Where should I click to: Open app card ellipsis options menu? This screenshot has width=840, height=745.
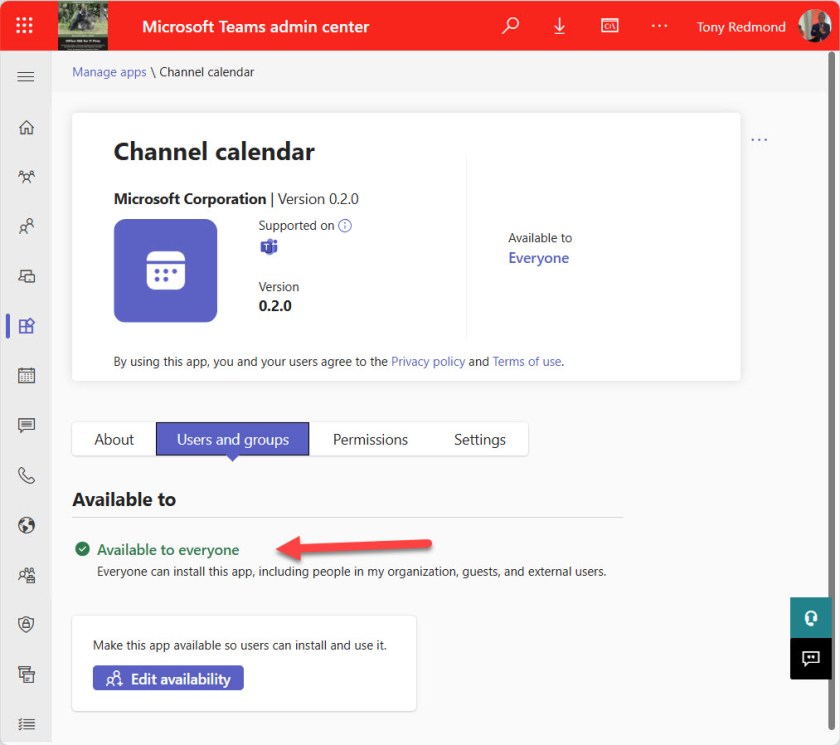(x=759, y=139)
